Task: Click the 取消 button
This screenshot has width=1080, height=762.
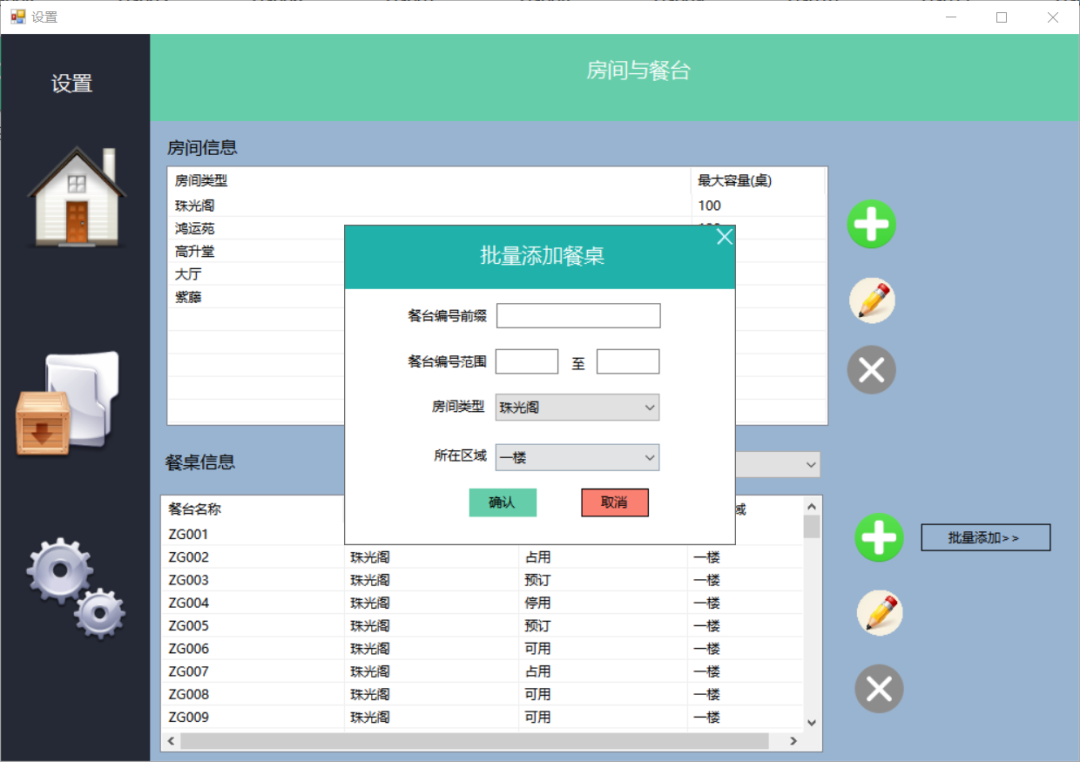Action: pos(614,503)
